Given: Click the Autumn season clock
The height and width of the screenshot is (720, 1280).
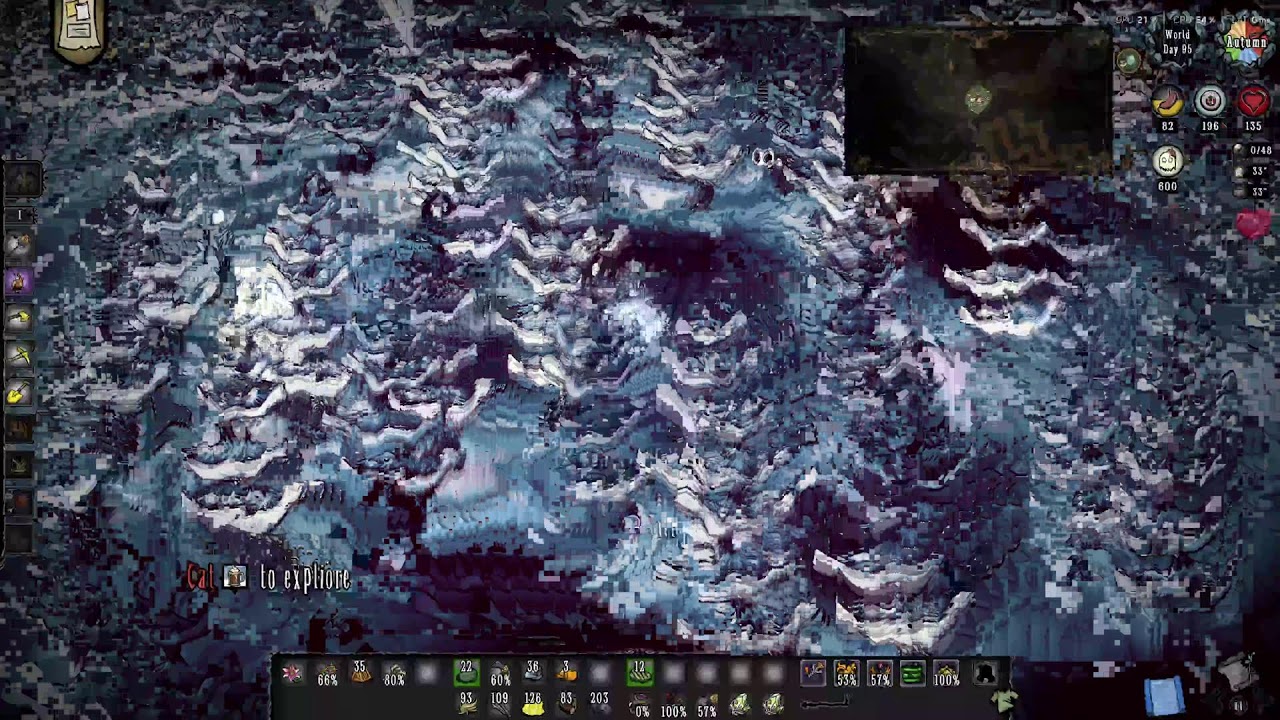Looking at the screenshot, I should tap(1246, 40).
